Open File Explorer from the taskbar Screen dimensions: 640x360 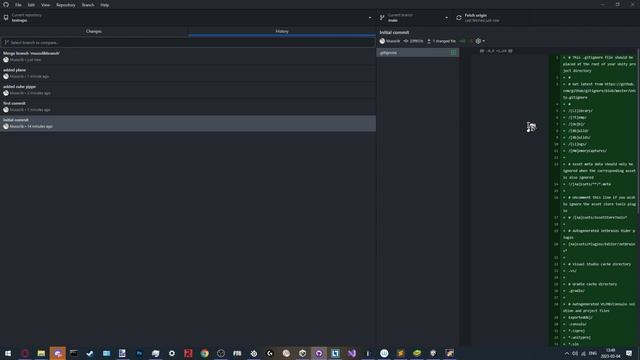[x=41, y=353]
